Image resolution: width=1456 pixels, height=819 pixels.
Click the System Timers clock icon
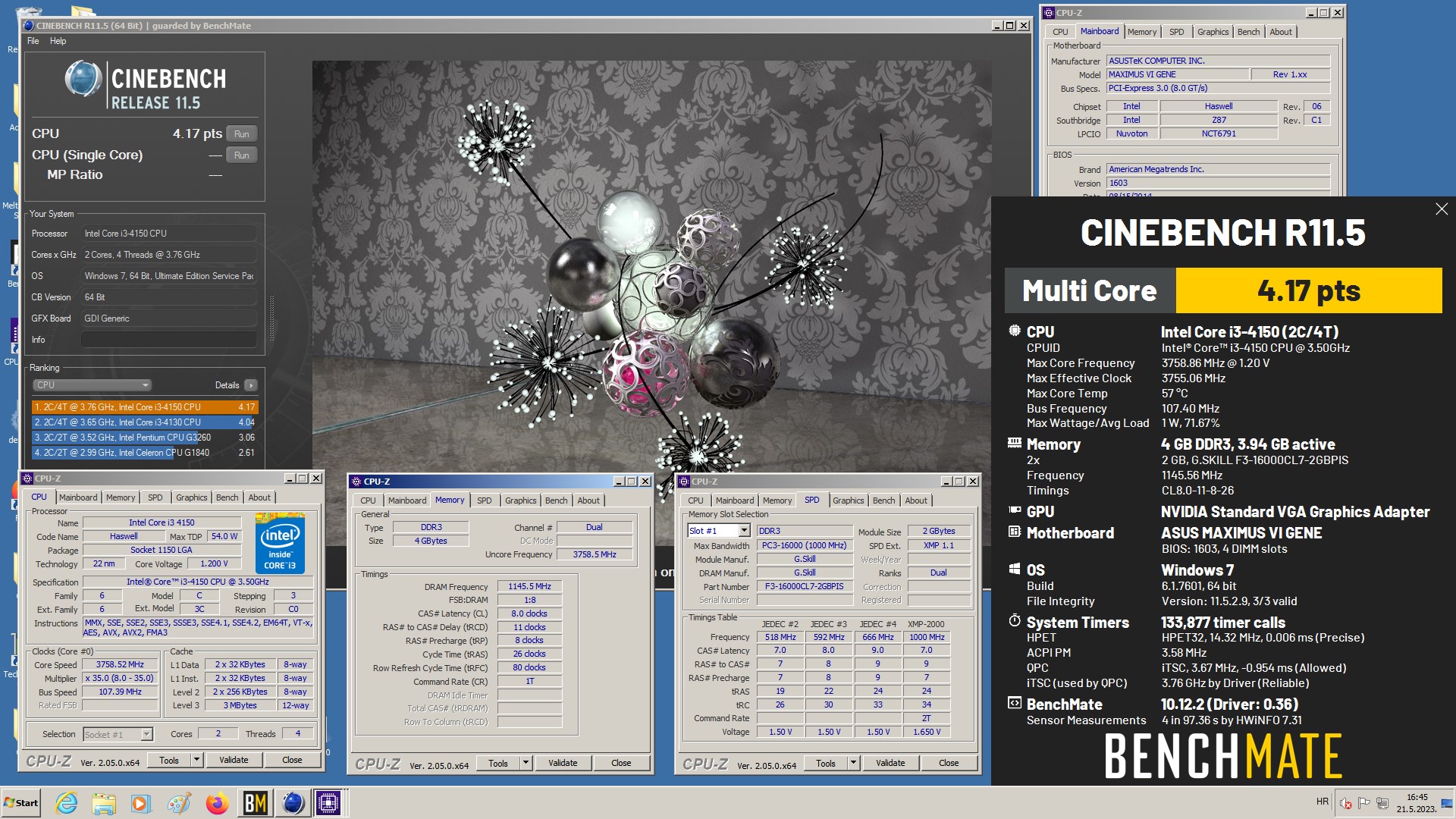[1014, 621]
